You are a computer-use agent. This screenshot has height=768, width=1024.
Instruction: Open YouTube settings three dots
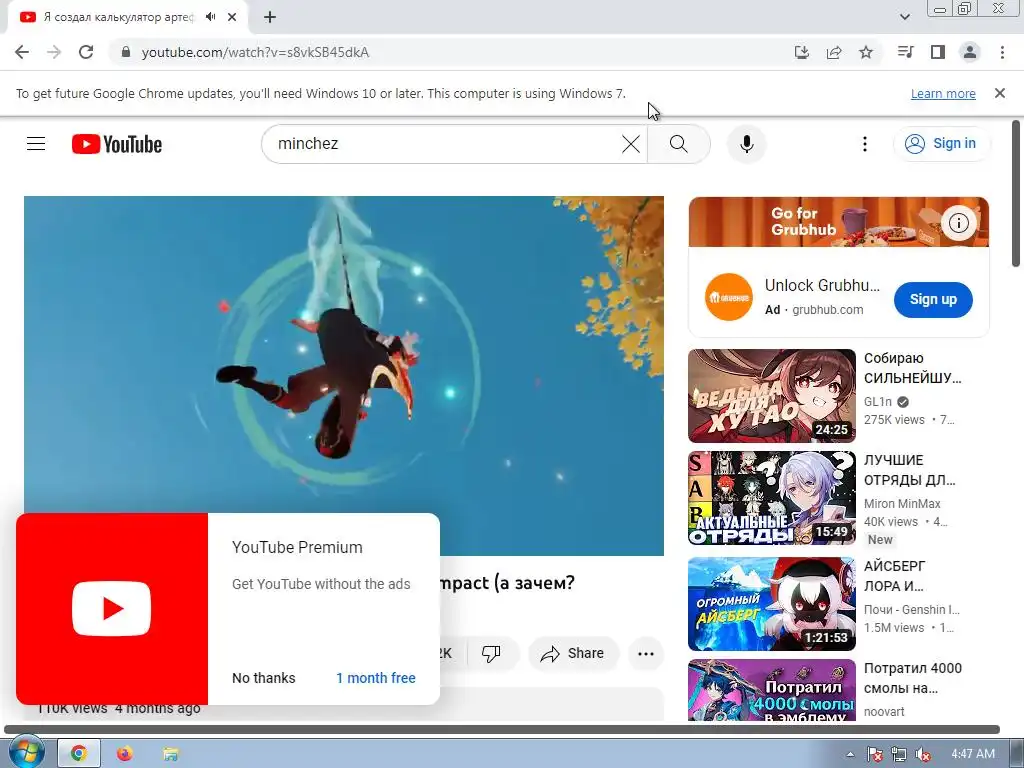[865, 144]
